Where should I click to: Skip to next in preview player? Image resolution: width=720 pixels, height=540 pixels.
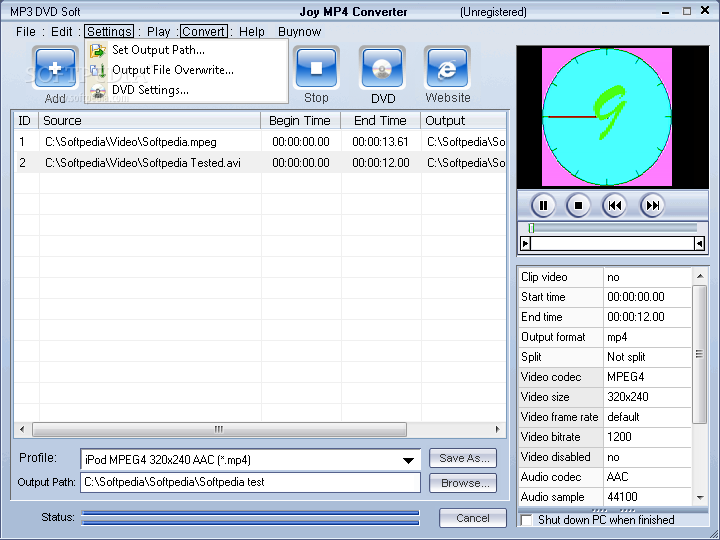652,205
